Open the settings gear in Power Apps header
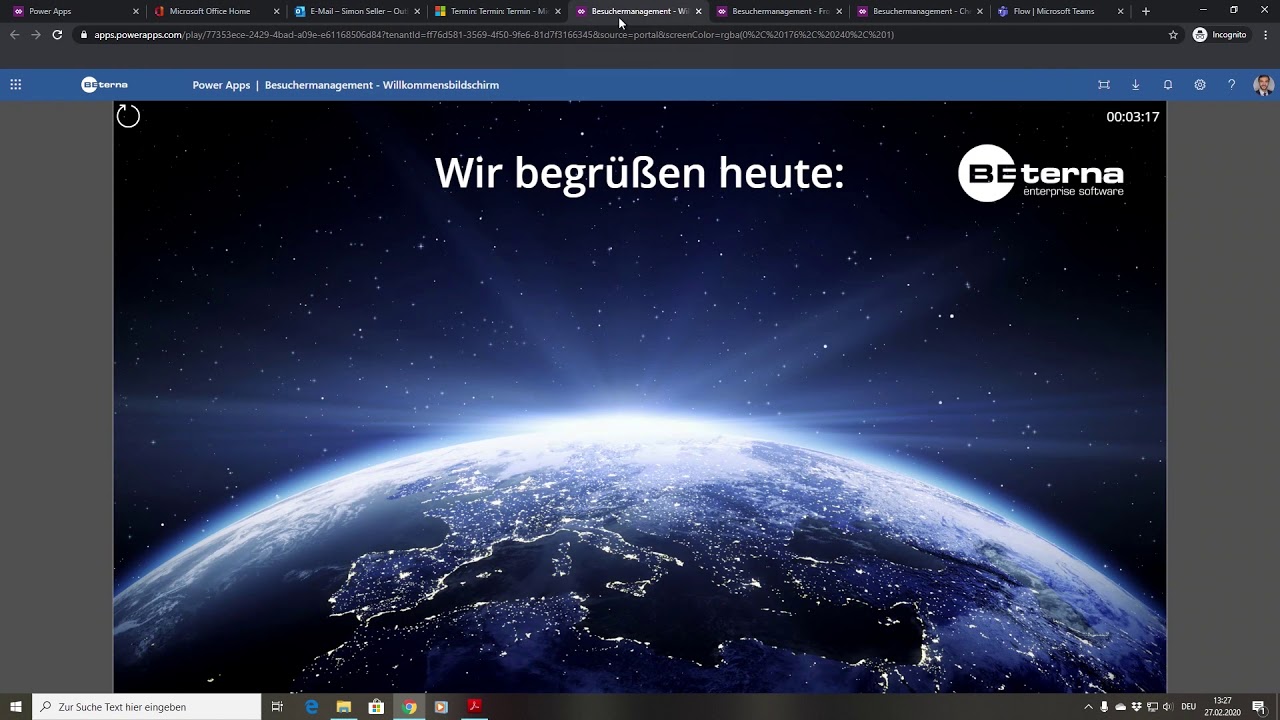 point(1200,85)
